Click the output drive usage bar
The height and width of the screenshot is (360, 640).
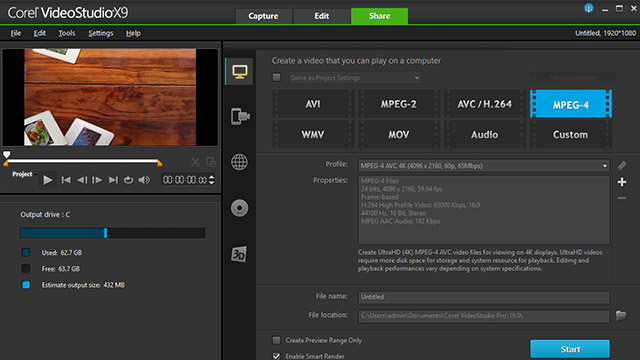(x=113, y=233)
